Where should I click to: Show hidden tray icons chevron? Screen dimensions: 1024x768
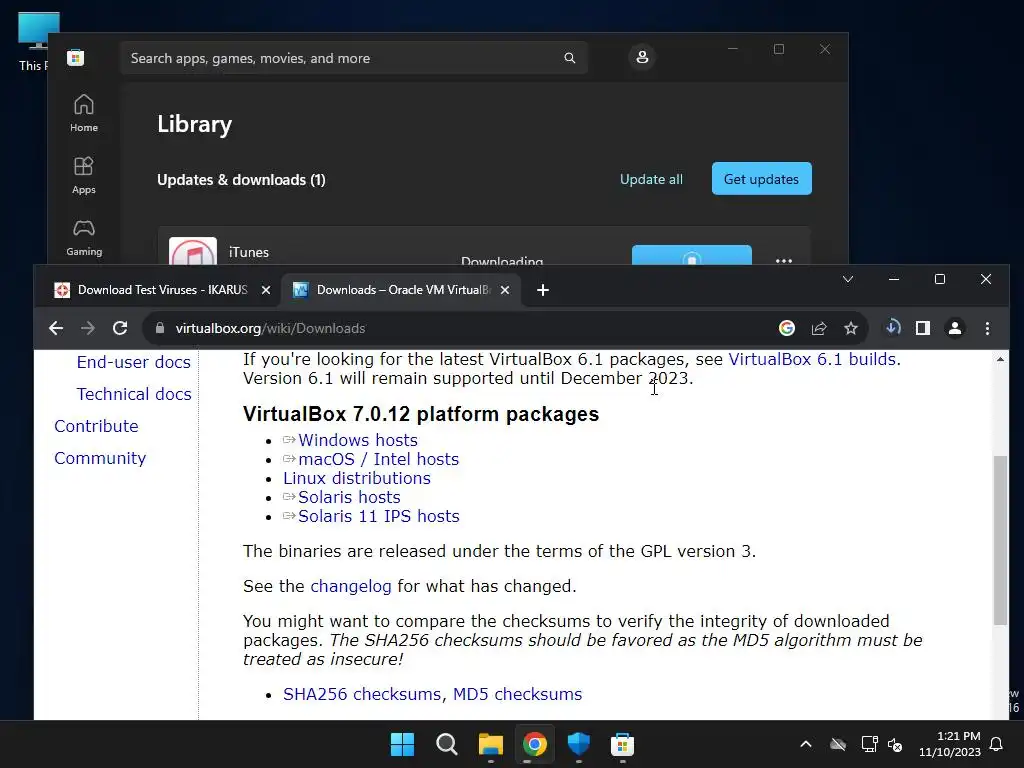806,744
